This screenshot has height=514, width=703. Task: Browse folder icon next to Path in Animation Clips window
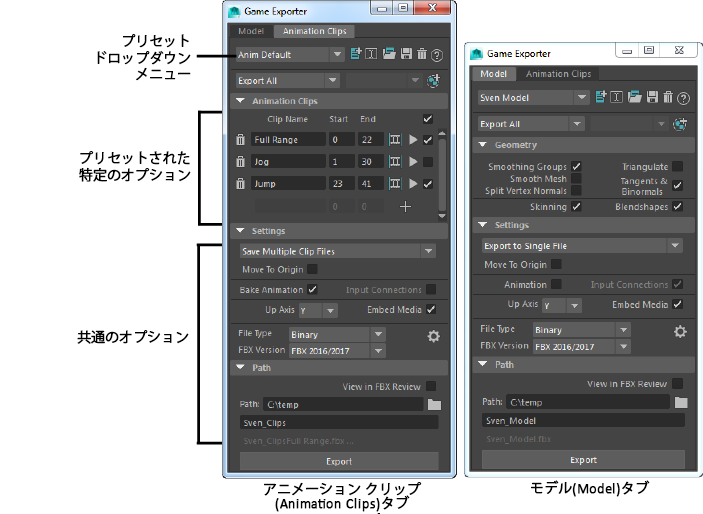434,405
